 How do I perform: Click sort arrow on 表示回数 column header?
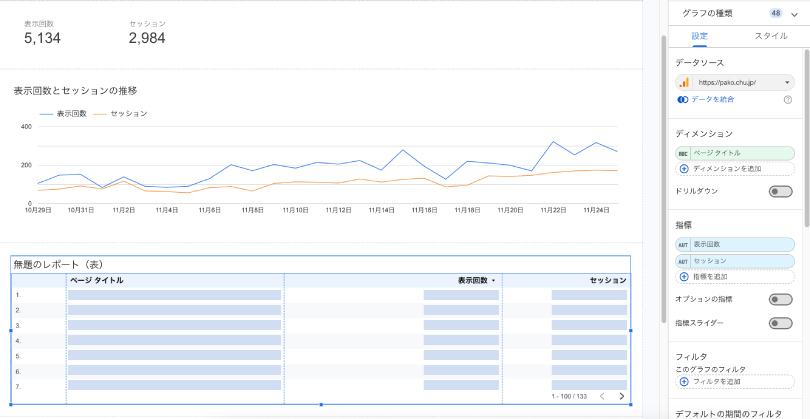493,281
